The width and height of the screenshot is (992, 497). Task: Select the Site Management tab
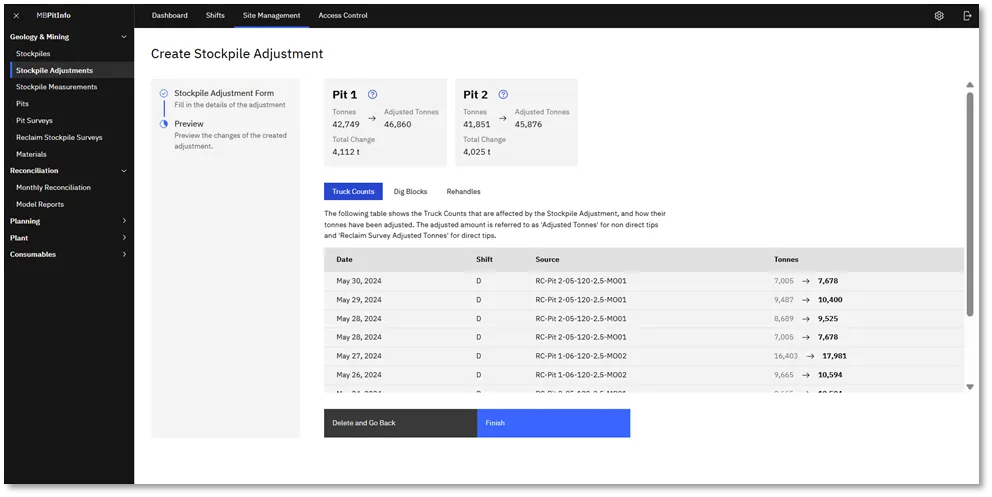click(x=271, y=15)
